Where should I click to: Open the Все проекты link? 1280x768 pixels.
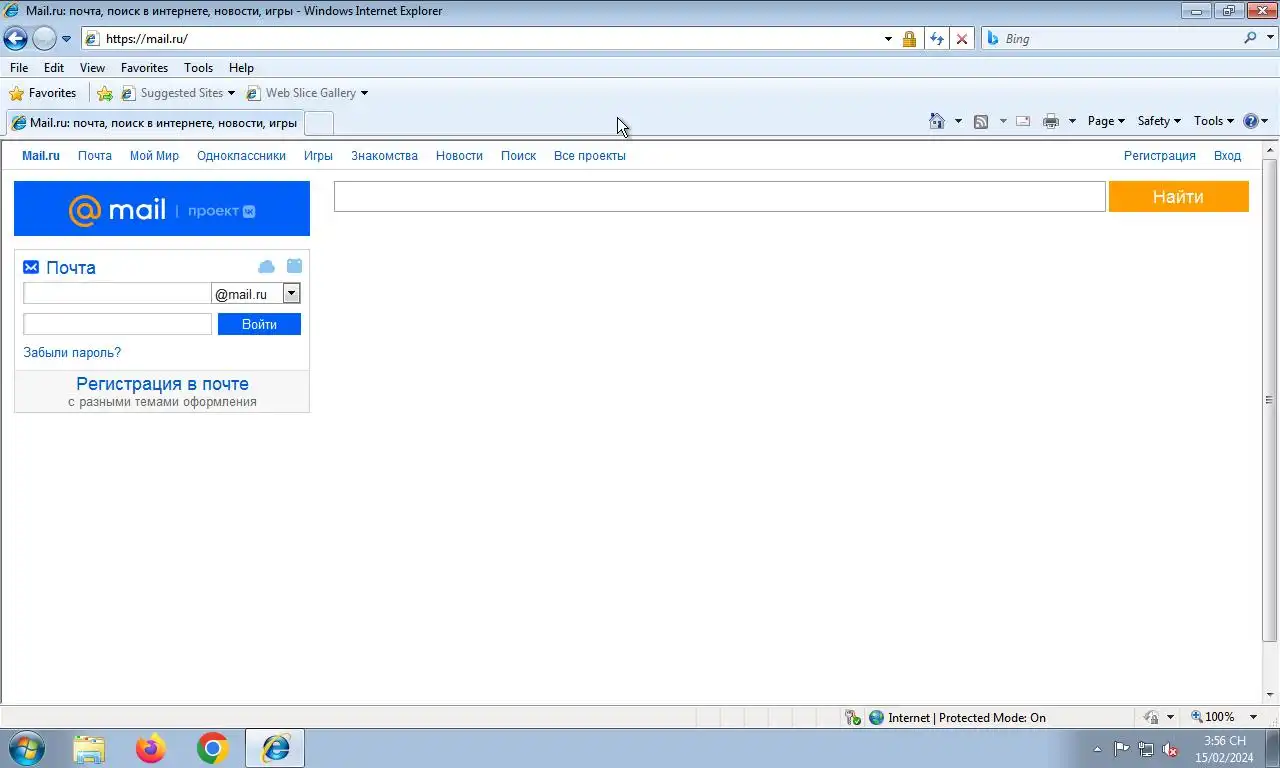pyautogui.click(x=590, y=156)
